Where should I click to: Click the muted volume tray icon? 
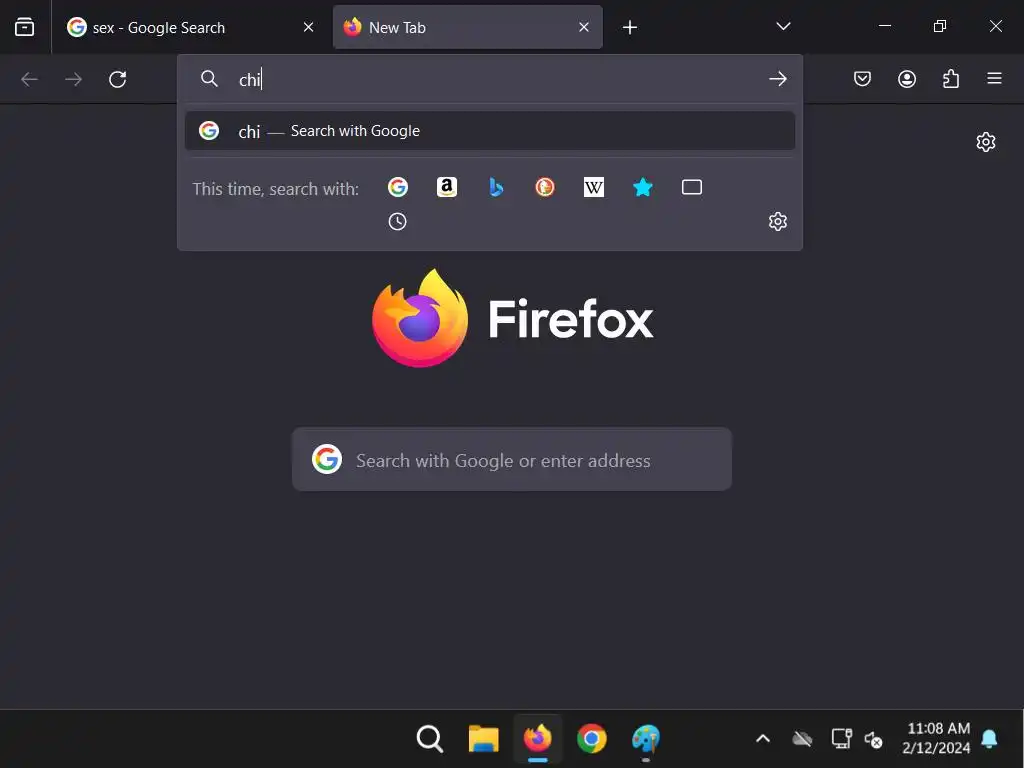pyautogui.click(x=873, y=739)
